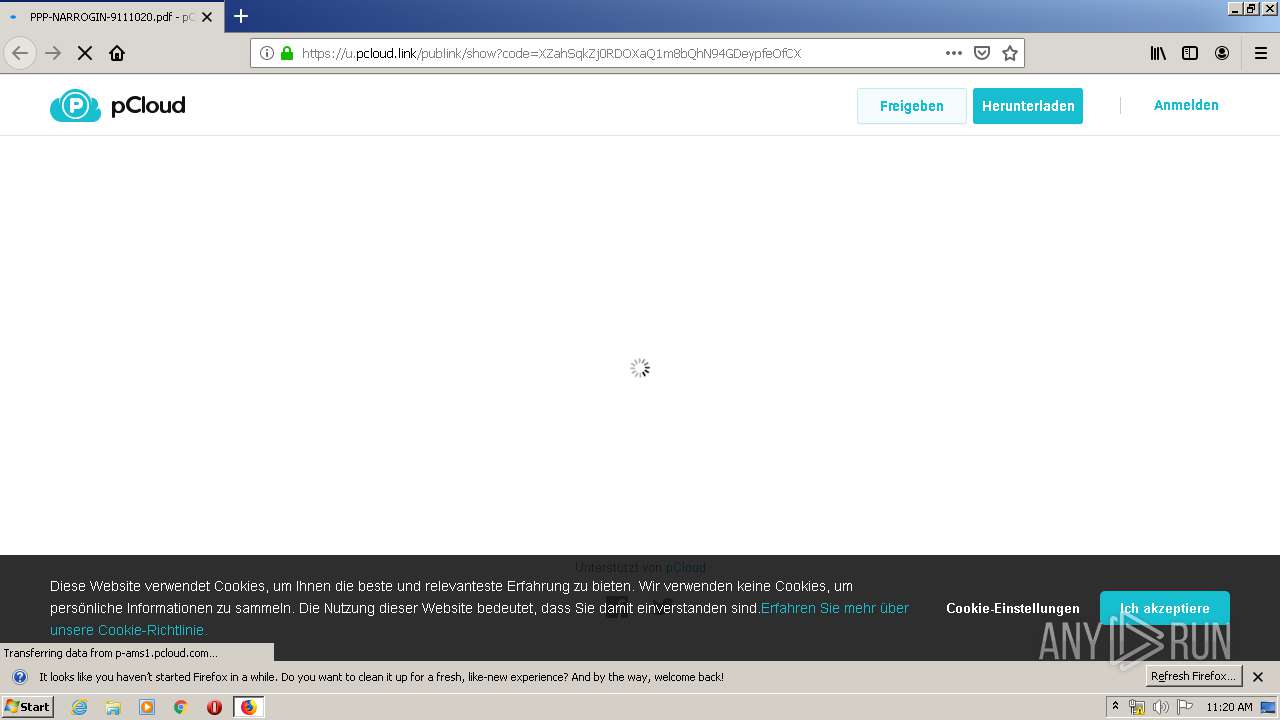Click the browser forward arrow
The image size is (1280, 720).
tap(53, 53)
